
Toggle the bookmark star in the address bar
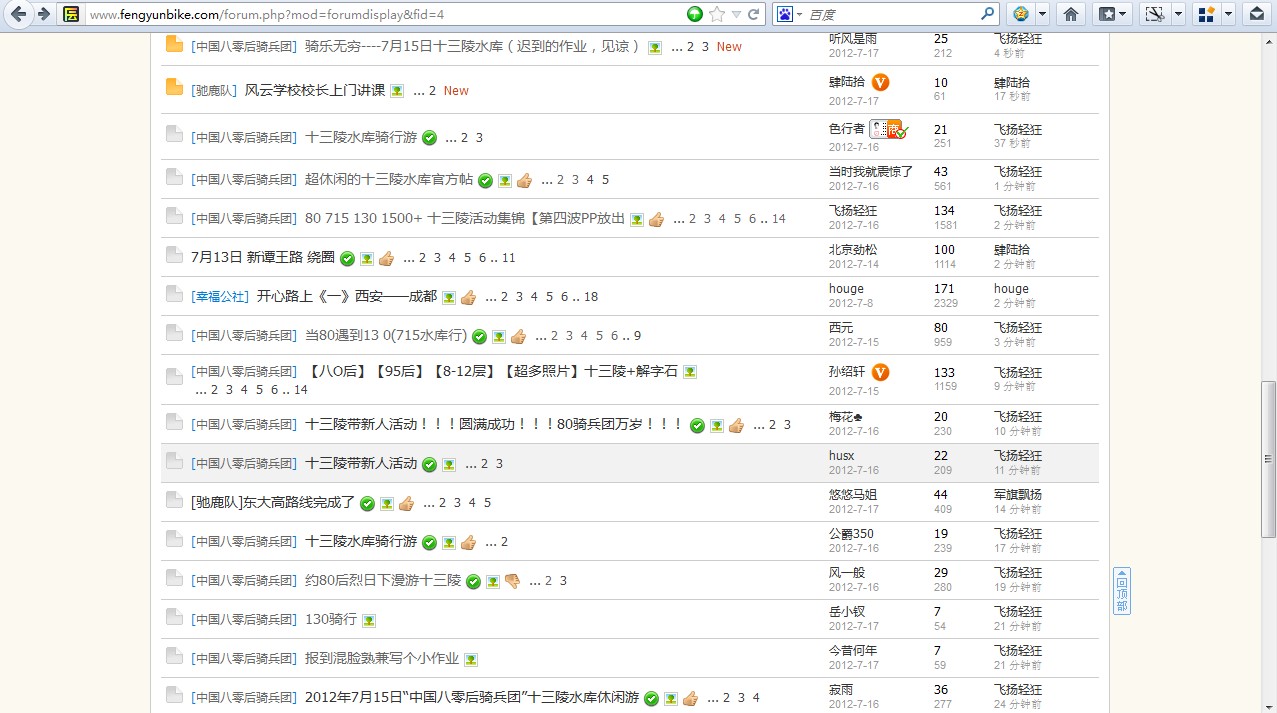(x=717, y=14)
